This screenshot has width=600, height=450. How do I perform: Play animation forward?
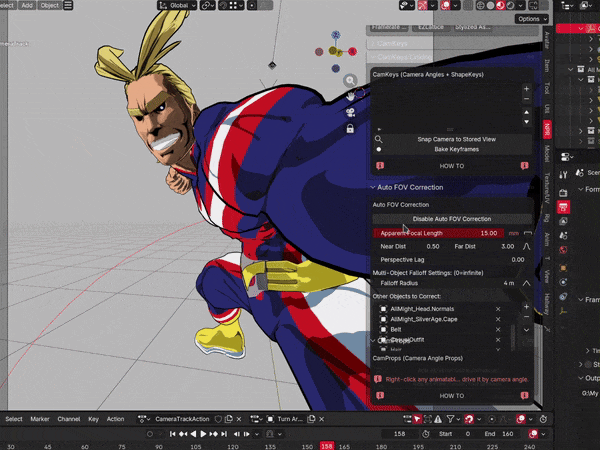coord(203,434)
